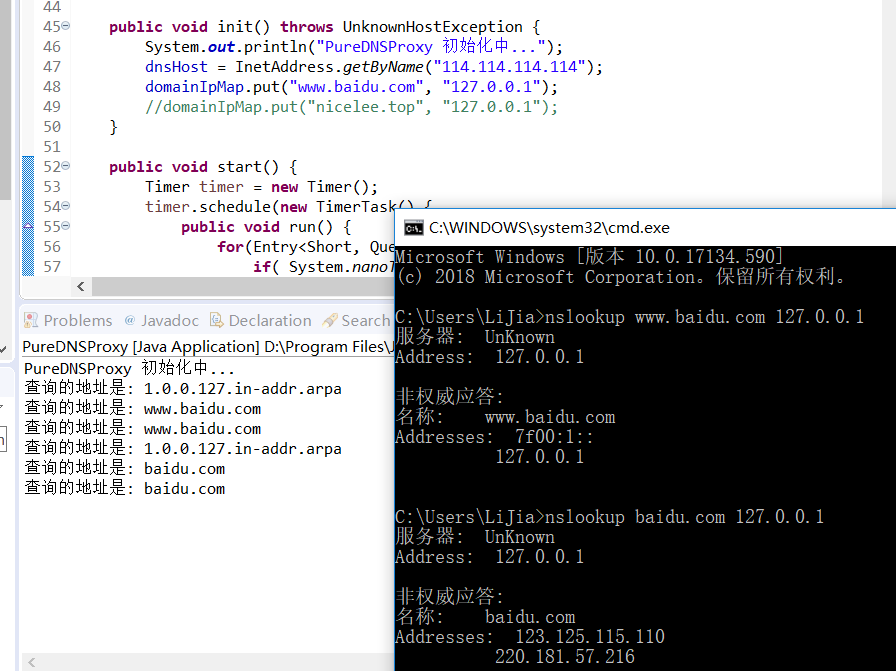Click editor horizontal scrollbar left arrow

[31, 289]
